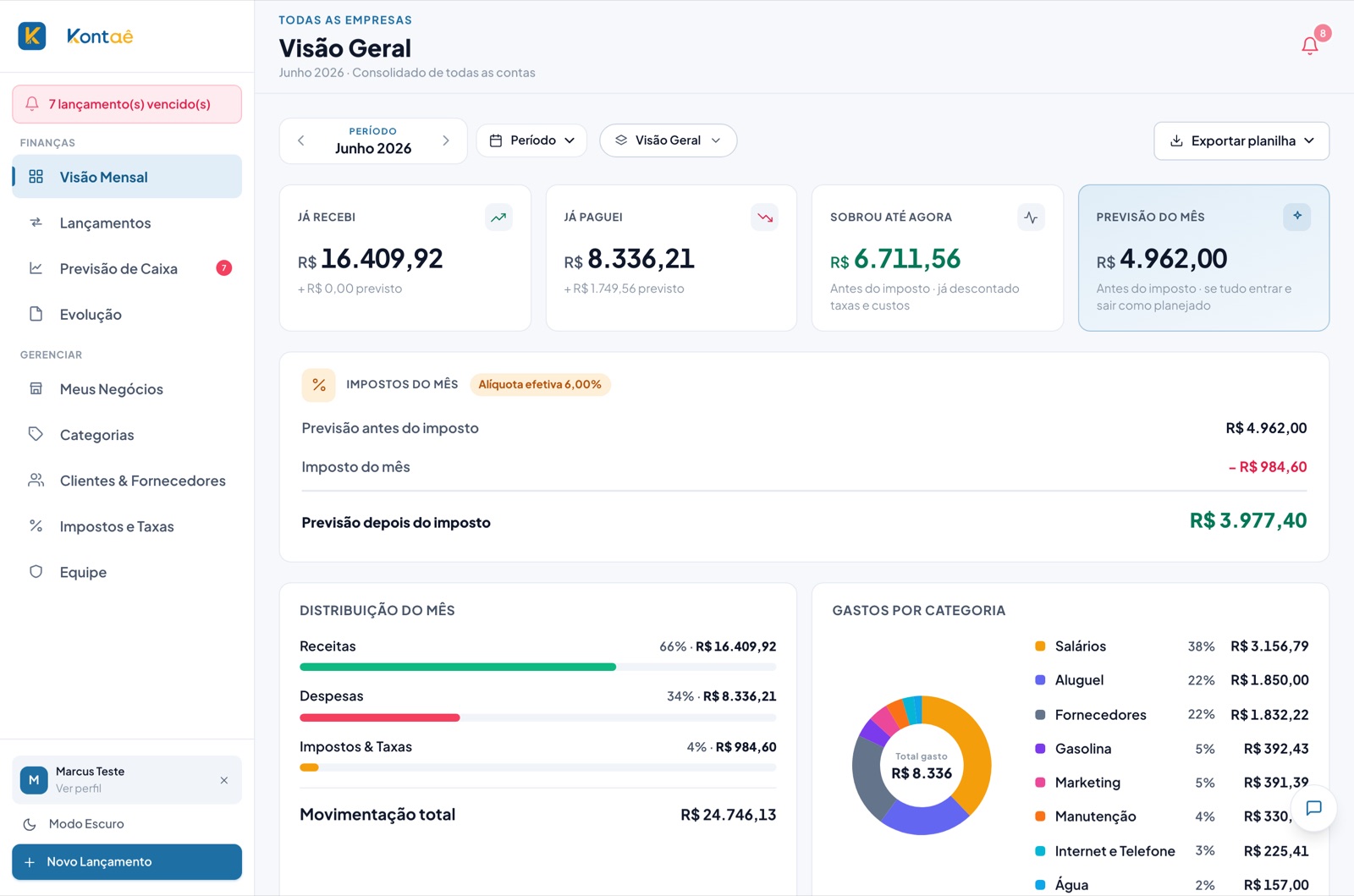Open the Visão Geral view dropdown
Screen dimensions: 1354x896
[x=668, y=140]
